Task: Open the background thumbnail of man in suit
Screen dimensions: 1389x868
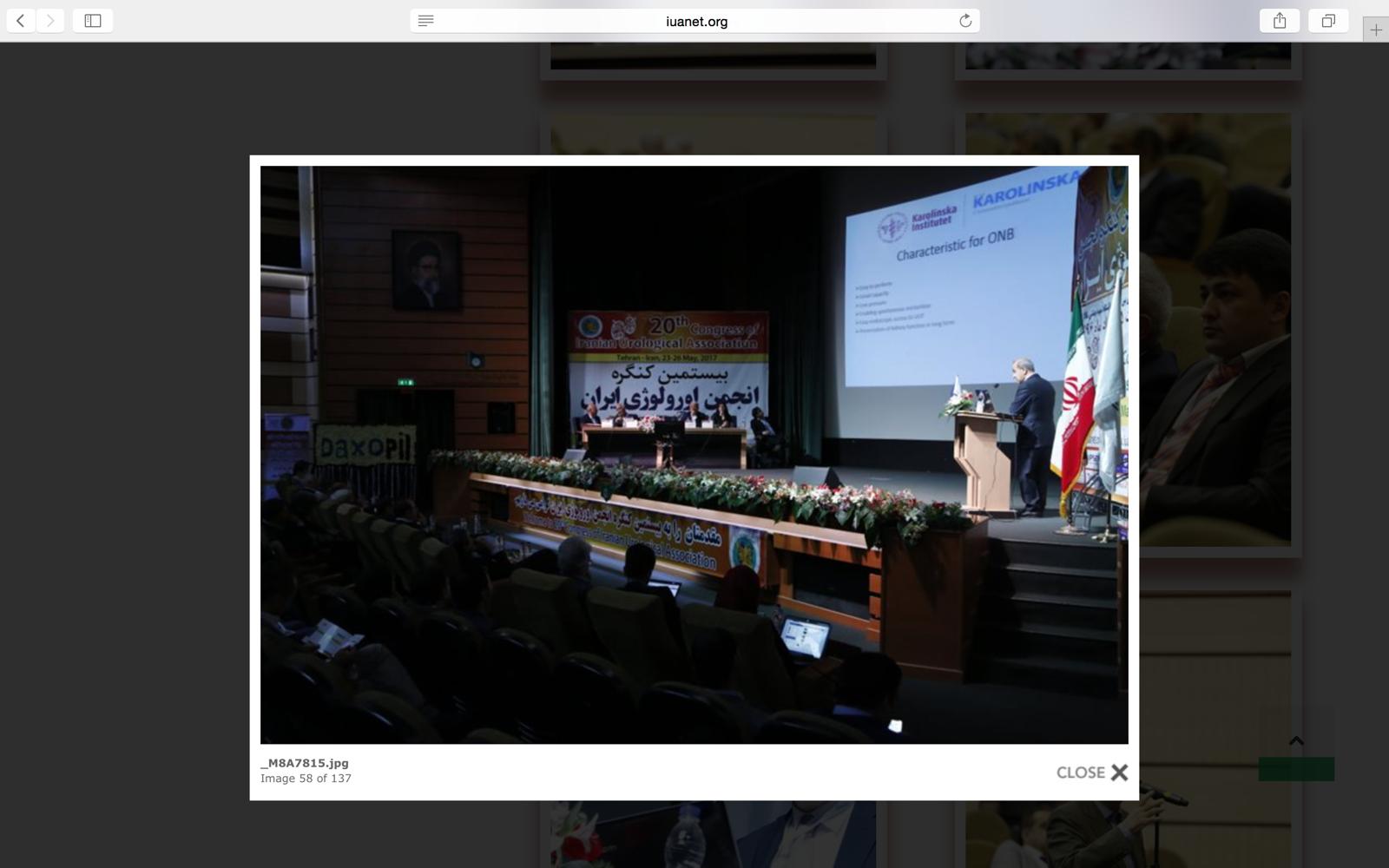Action: point(1215,330)
